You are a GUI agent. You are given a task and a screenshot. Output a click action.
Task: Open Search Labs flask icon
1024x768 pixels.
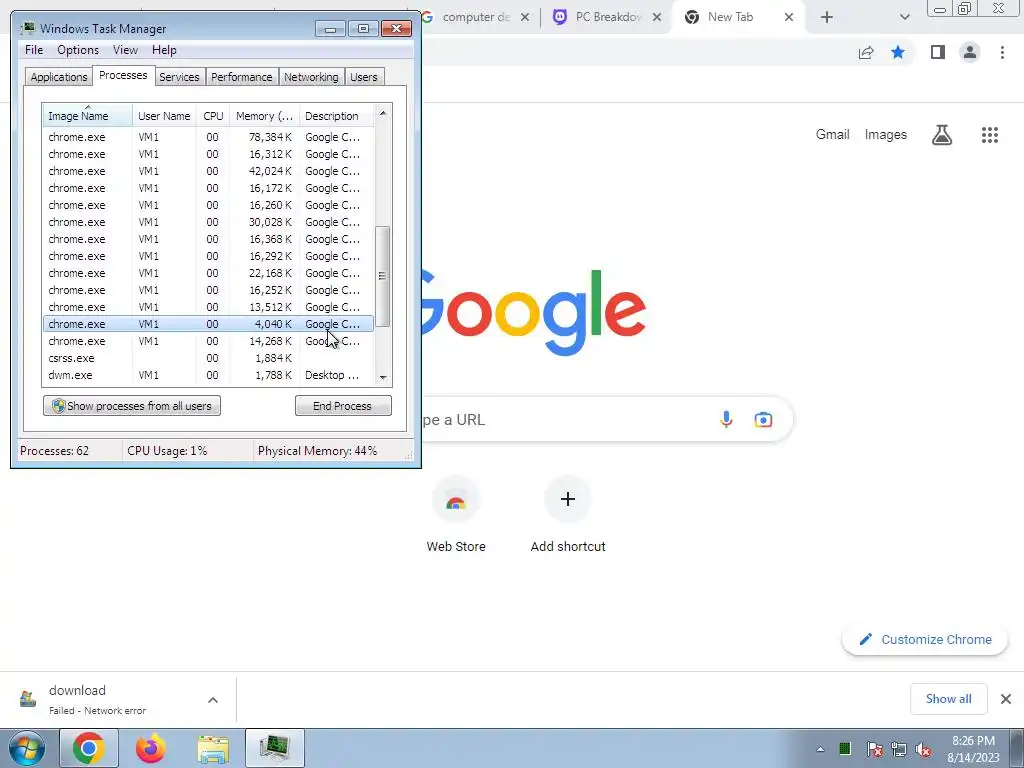[942, 135]
